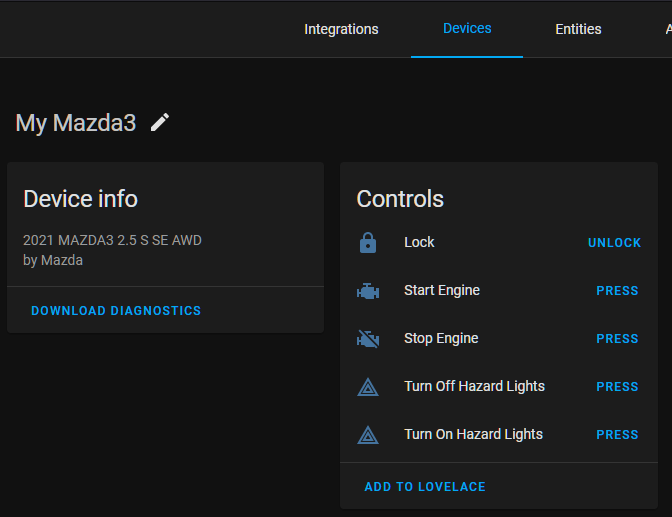Switch to the Integrations tab
This screenshot has height=517, width=672.
click(x=341, y=29)
